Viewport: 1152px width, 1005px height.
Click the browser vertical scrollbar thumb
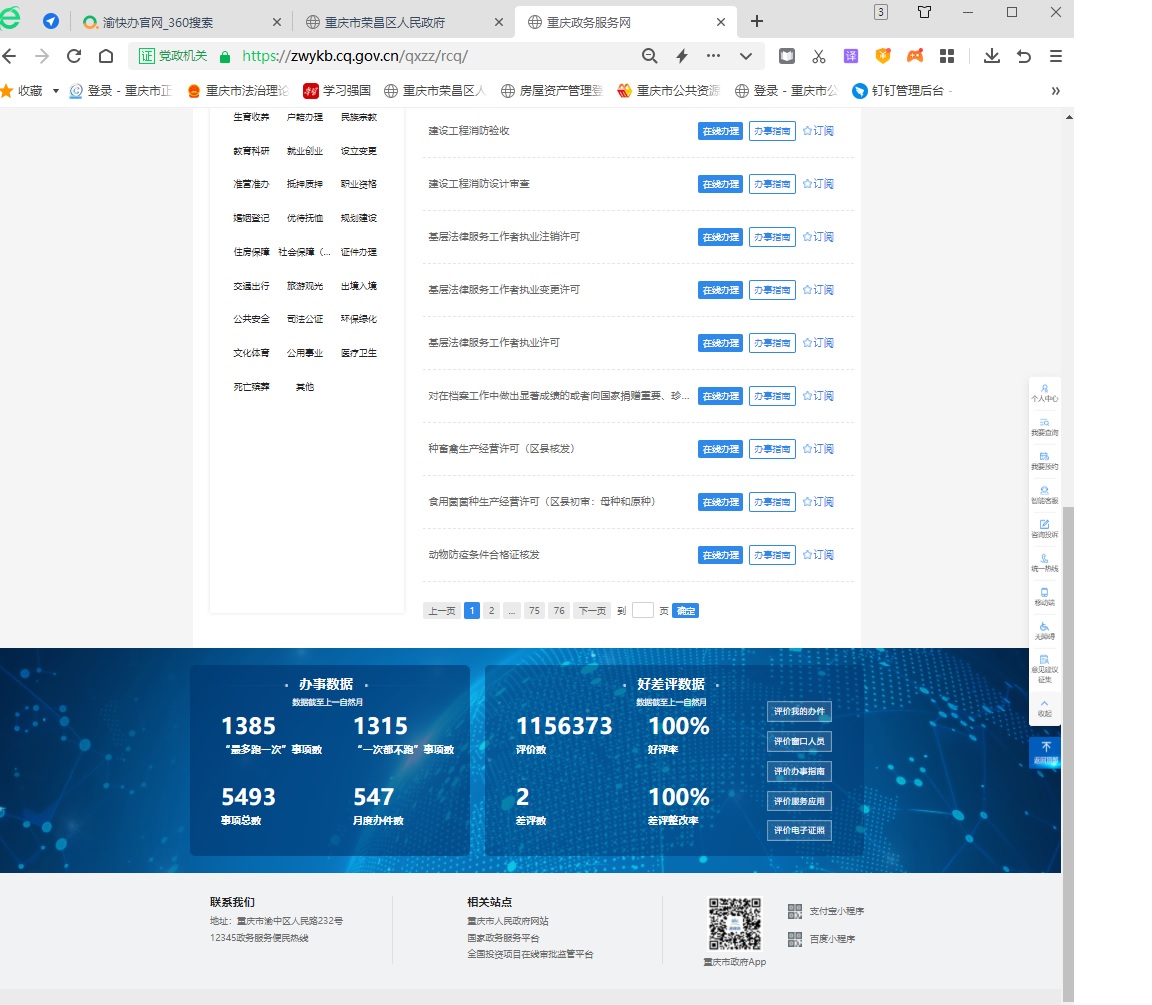(x=1068, y=753)
